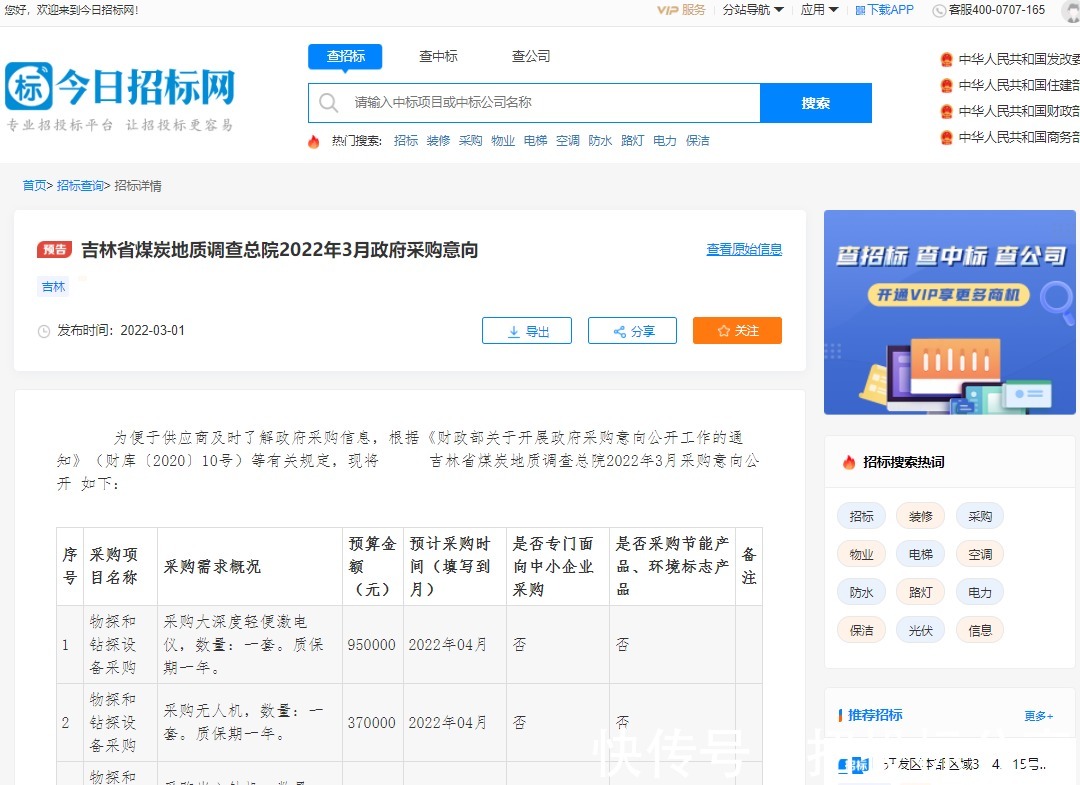Click 电力 pill in 招标搜索热词 panel

click(x=979, y=592)
